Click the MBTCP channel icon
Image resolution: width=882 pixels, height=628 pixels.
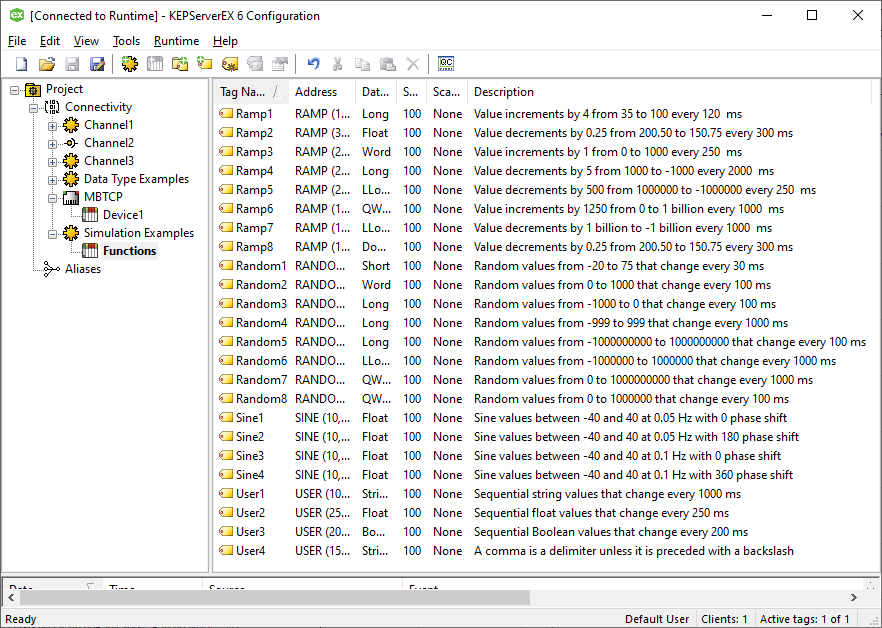tap(71, 197)
